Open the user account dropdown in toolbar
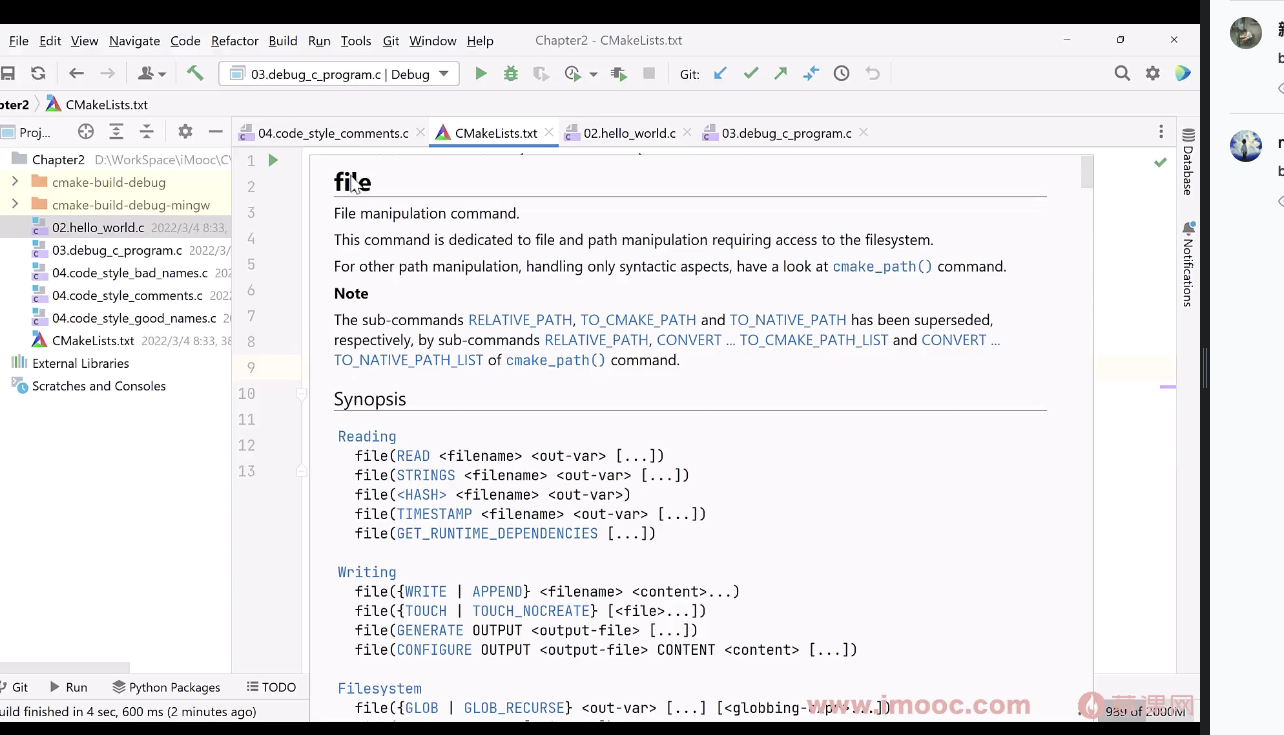1284x735 pixels. pyautogui.click(x=151, y=73)
